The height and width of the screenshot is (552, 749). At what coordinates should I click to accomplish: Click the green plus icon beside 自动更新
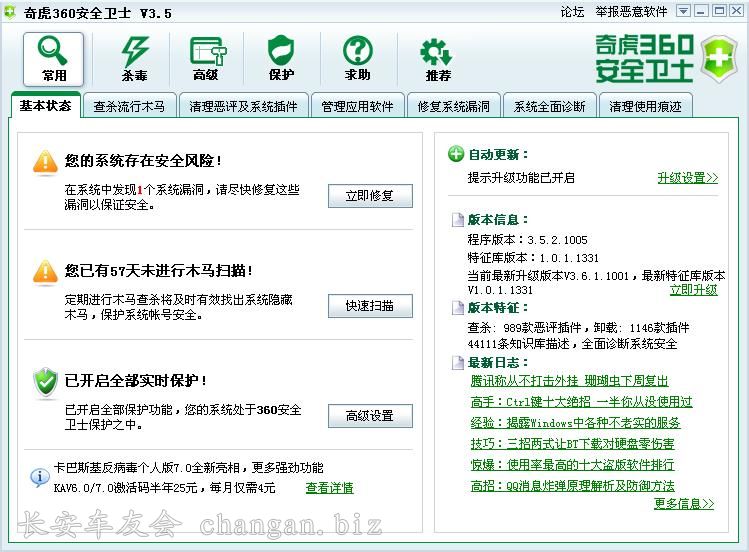tap(456, 154)
